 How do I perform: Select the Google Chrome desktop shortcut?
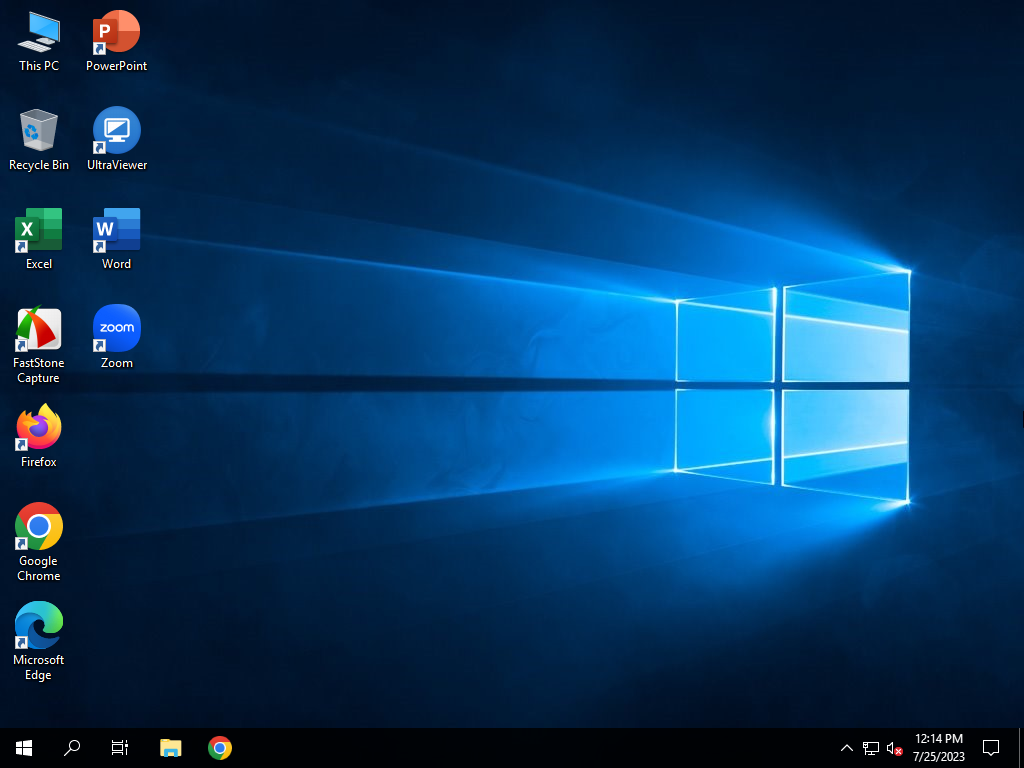39,543
